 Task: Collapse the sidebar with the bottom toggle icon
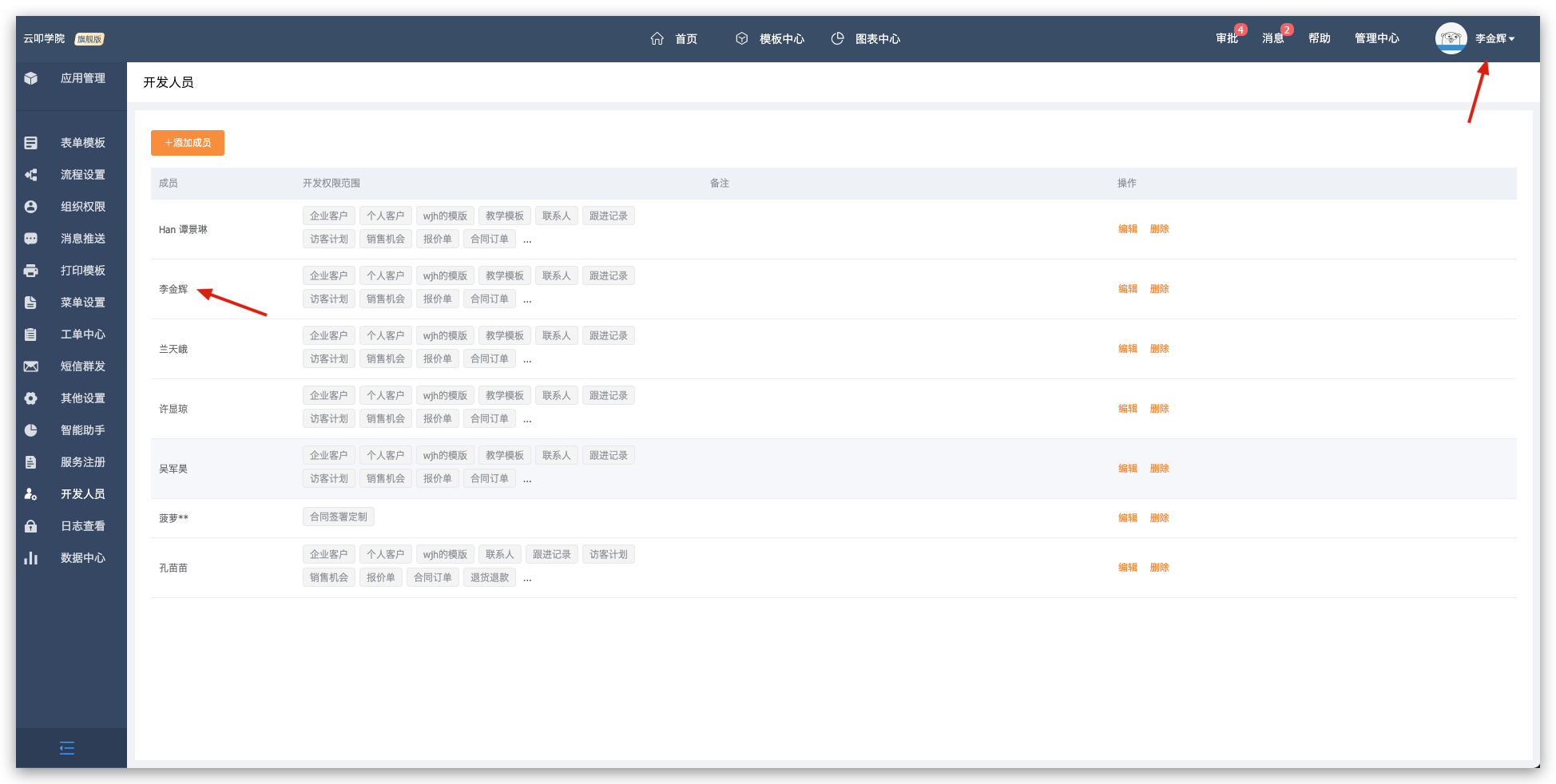(x=67, y=748)
